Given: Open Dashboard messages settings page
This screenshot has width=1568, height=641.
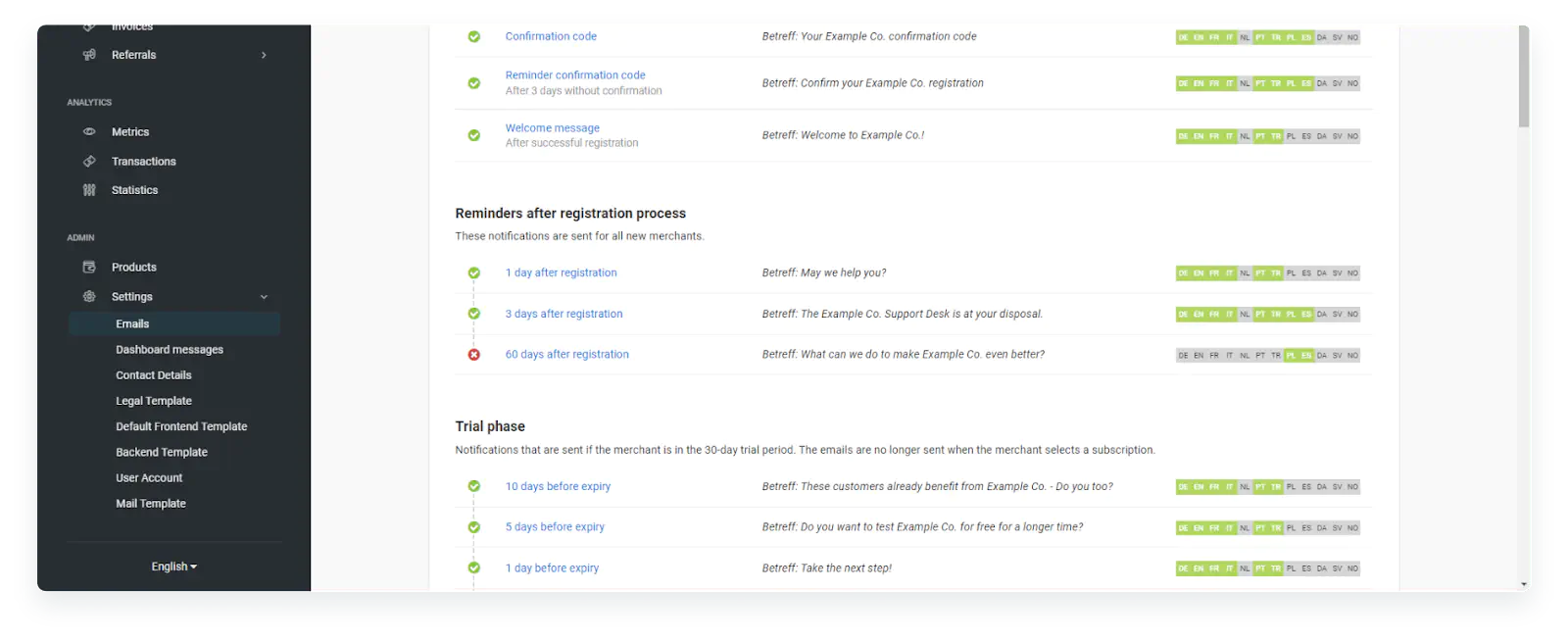Looking at the screenshot, I should tap(170, 350).
